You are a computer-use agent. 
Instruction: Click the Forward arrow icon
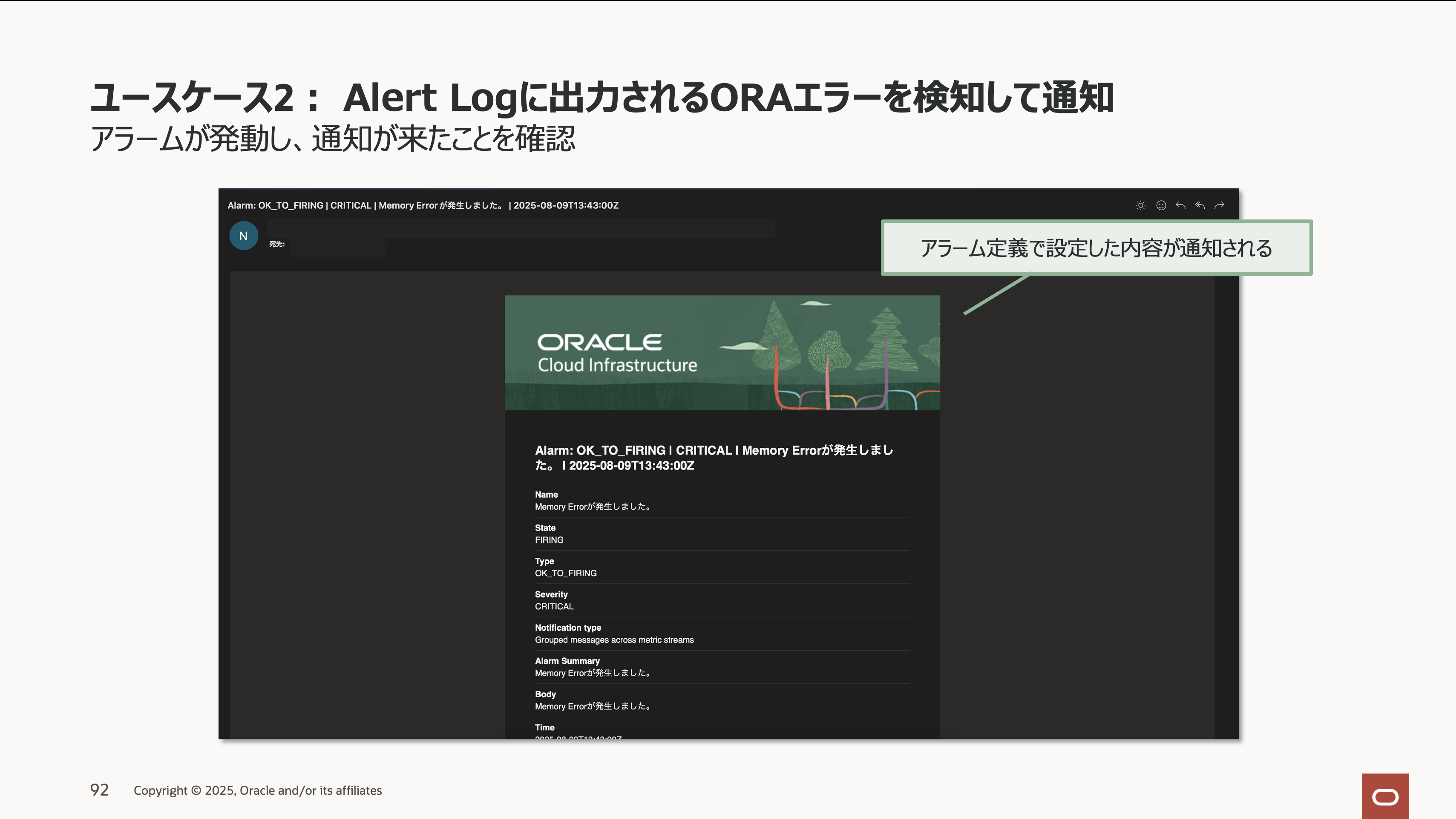[x=1219, y=205]
